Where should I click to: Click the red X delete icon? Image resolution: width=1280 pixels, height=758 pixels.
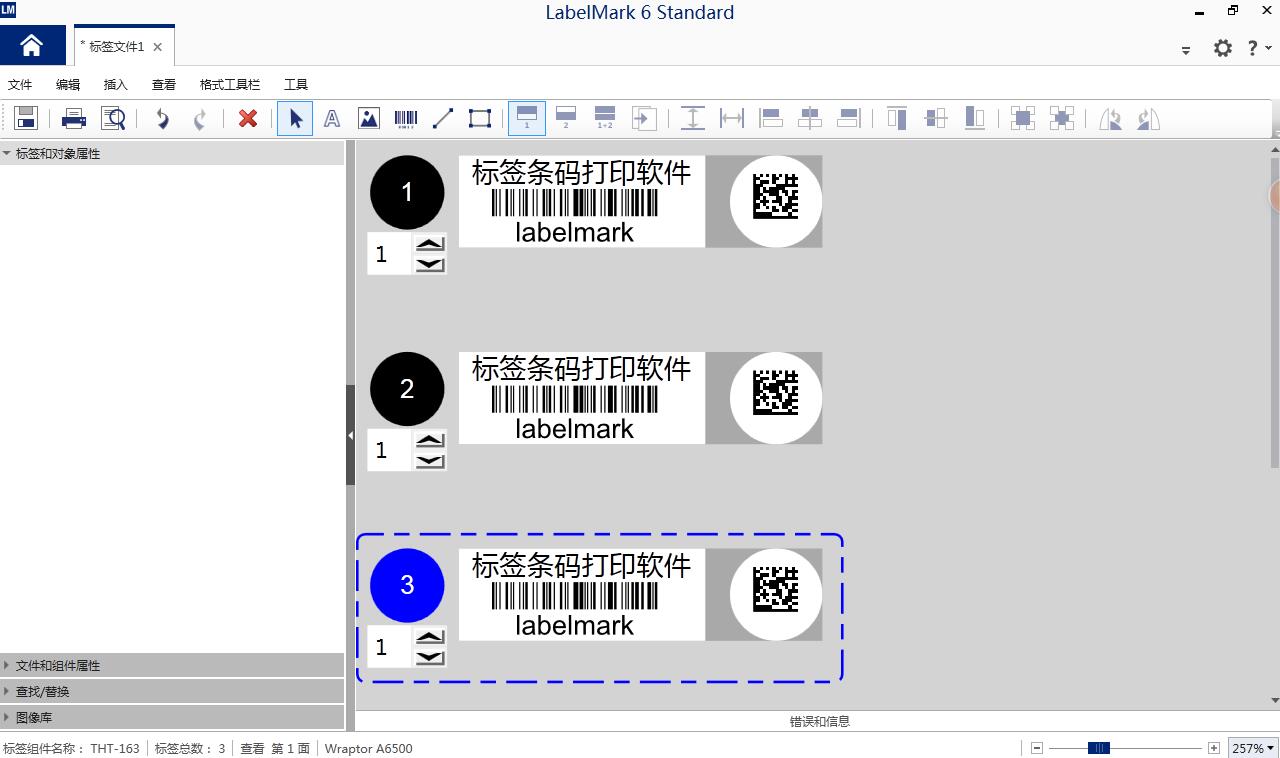(248, 118)
